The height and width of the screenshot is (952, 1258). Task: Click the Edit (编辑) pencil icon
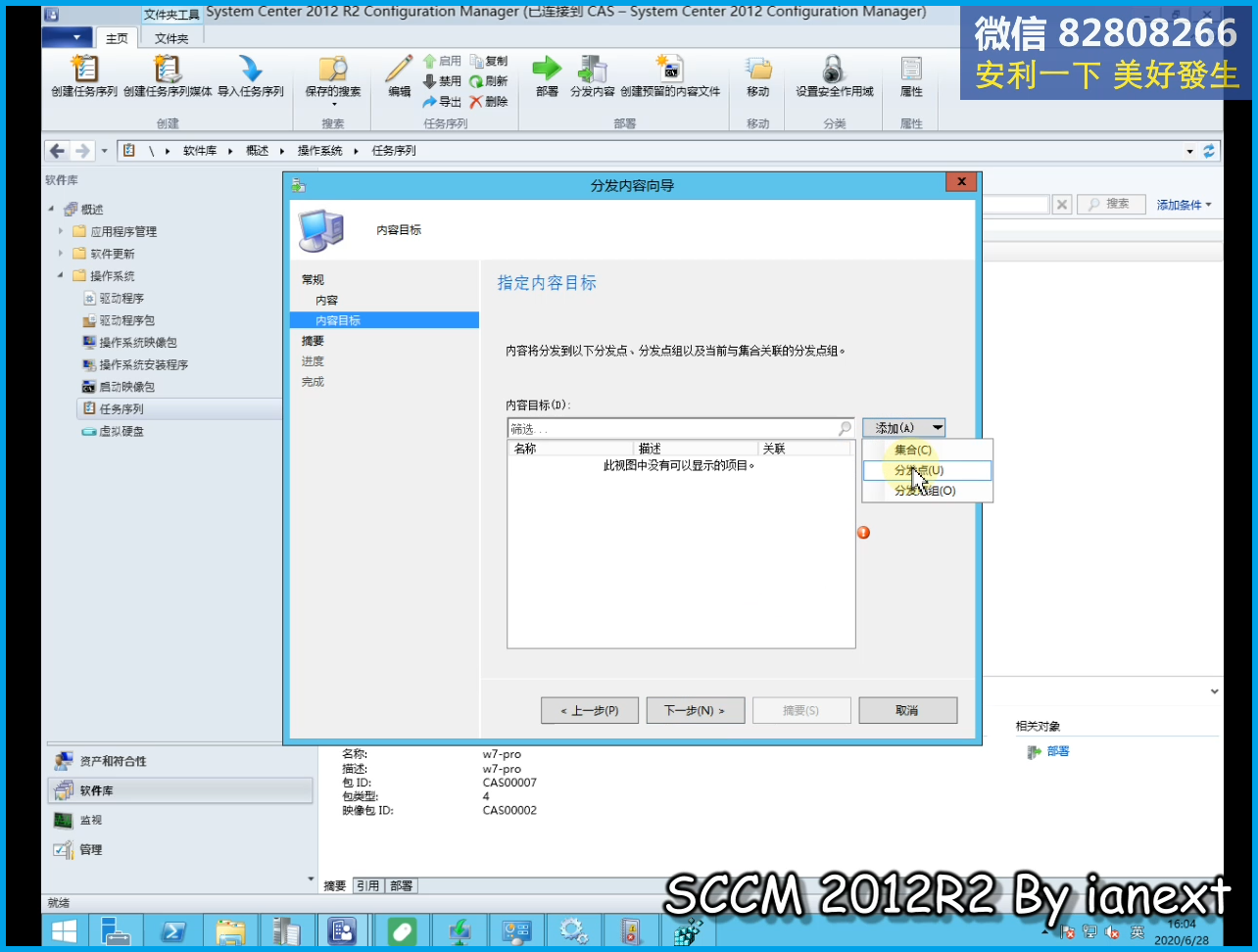399,69
